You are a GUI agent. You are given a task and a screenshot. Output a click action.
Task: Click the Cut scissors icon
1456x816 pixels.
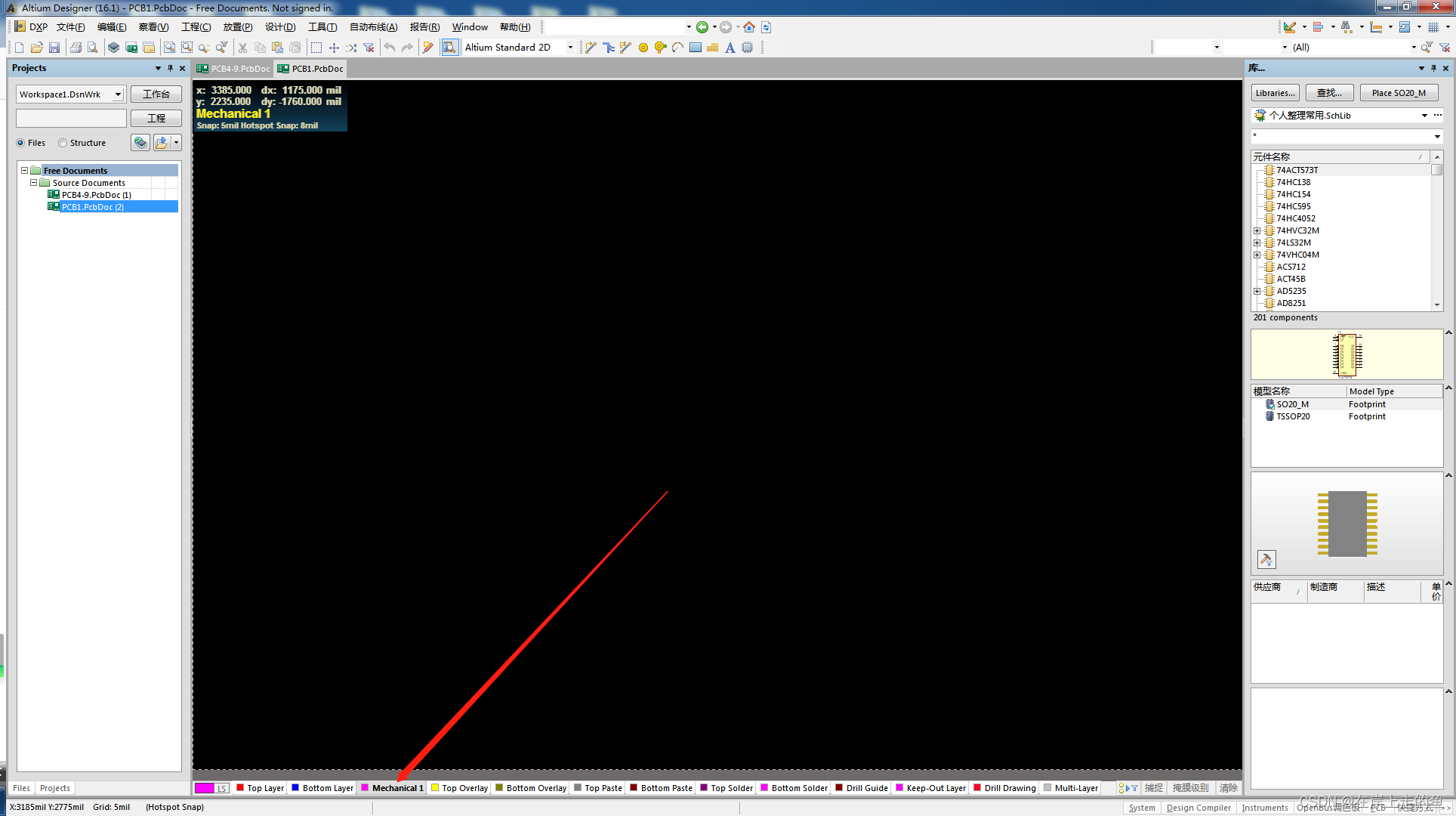242,48
